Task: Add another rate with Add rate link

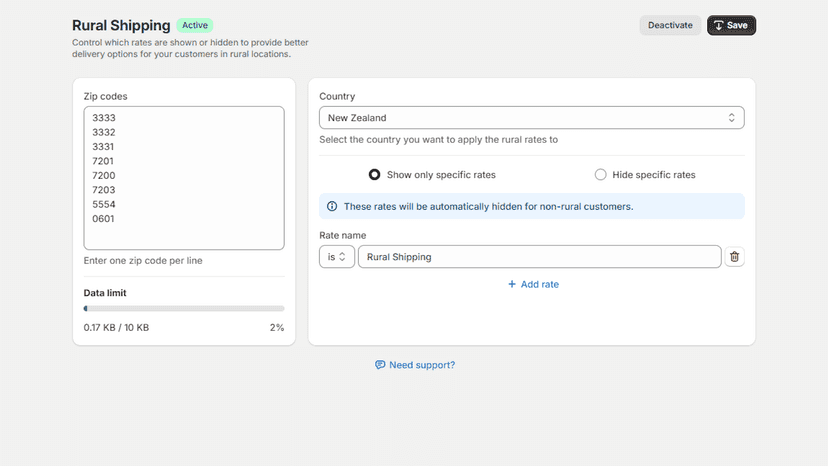Action: coord(533,284)
